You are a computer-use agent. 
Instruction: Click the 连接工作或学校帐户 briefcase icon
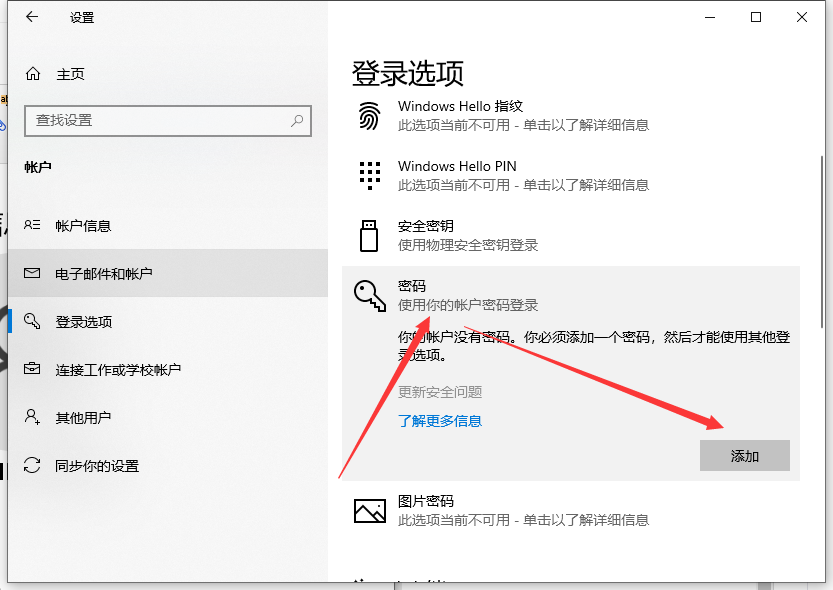[31, 369]
